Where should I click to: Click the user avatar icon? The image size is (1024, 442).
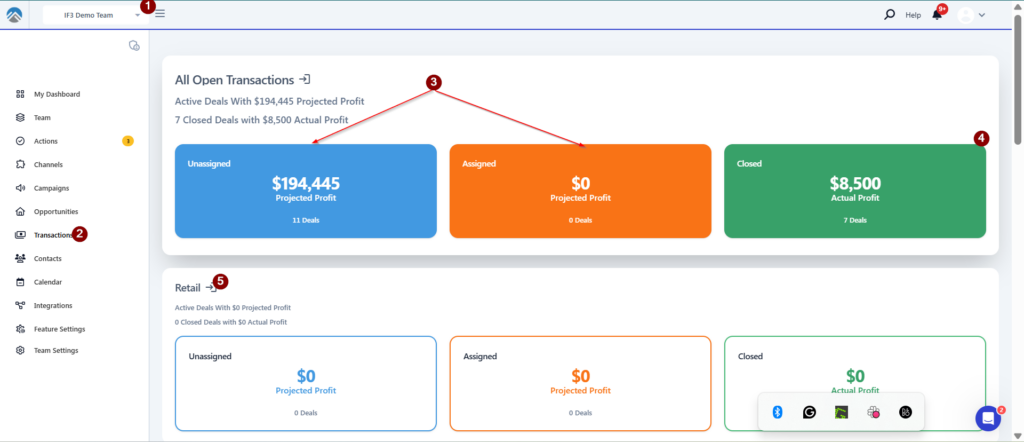[x=965, y=15]
